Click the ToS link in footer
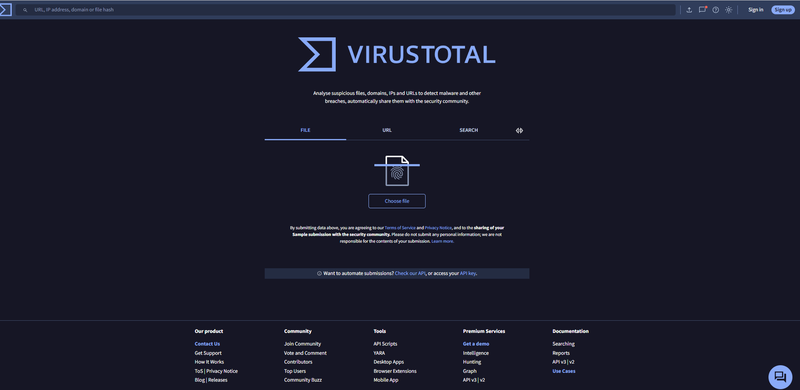The width and height of the screenshot is (800, 390). coord(198,371)
